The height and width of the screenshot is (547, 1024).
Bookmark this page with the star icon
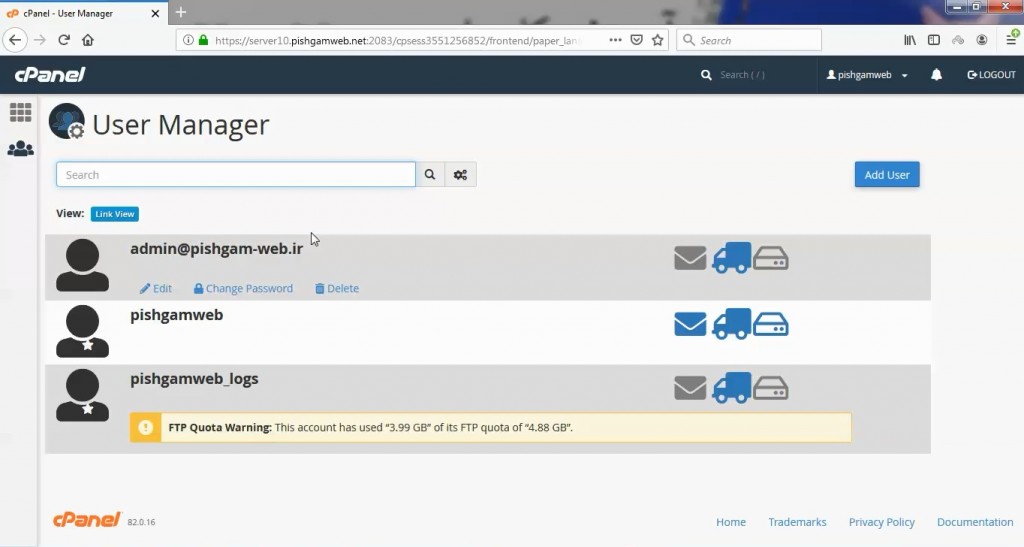pos(658,40)
